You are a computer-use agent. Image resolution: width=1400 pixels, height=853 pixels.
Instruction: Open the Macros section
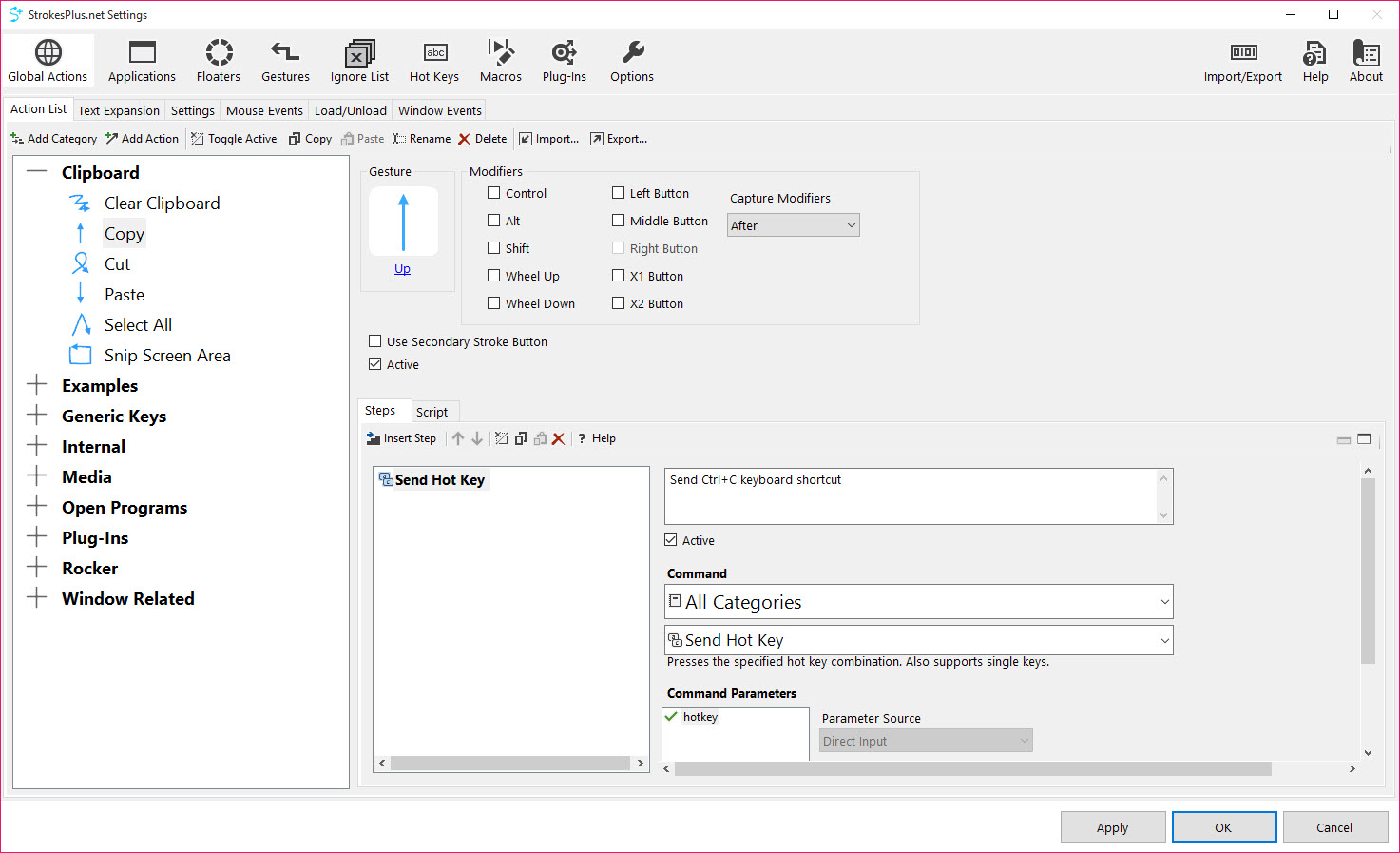(x=500, y=61)
